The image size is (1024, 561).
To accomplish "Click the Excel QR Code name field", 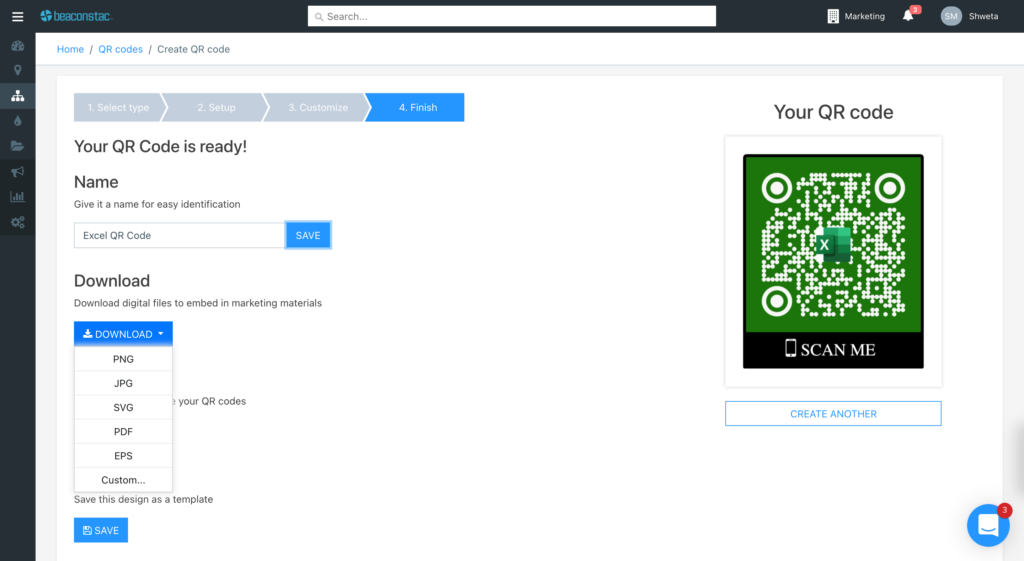I will (x=179, y=235).
